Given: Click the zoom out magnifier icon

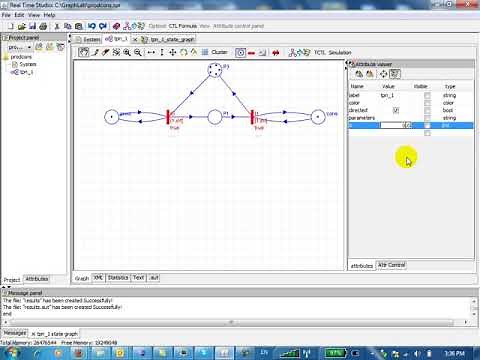Looking at the screenshot, I should click(x=137, y=52).
